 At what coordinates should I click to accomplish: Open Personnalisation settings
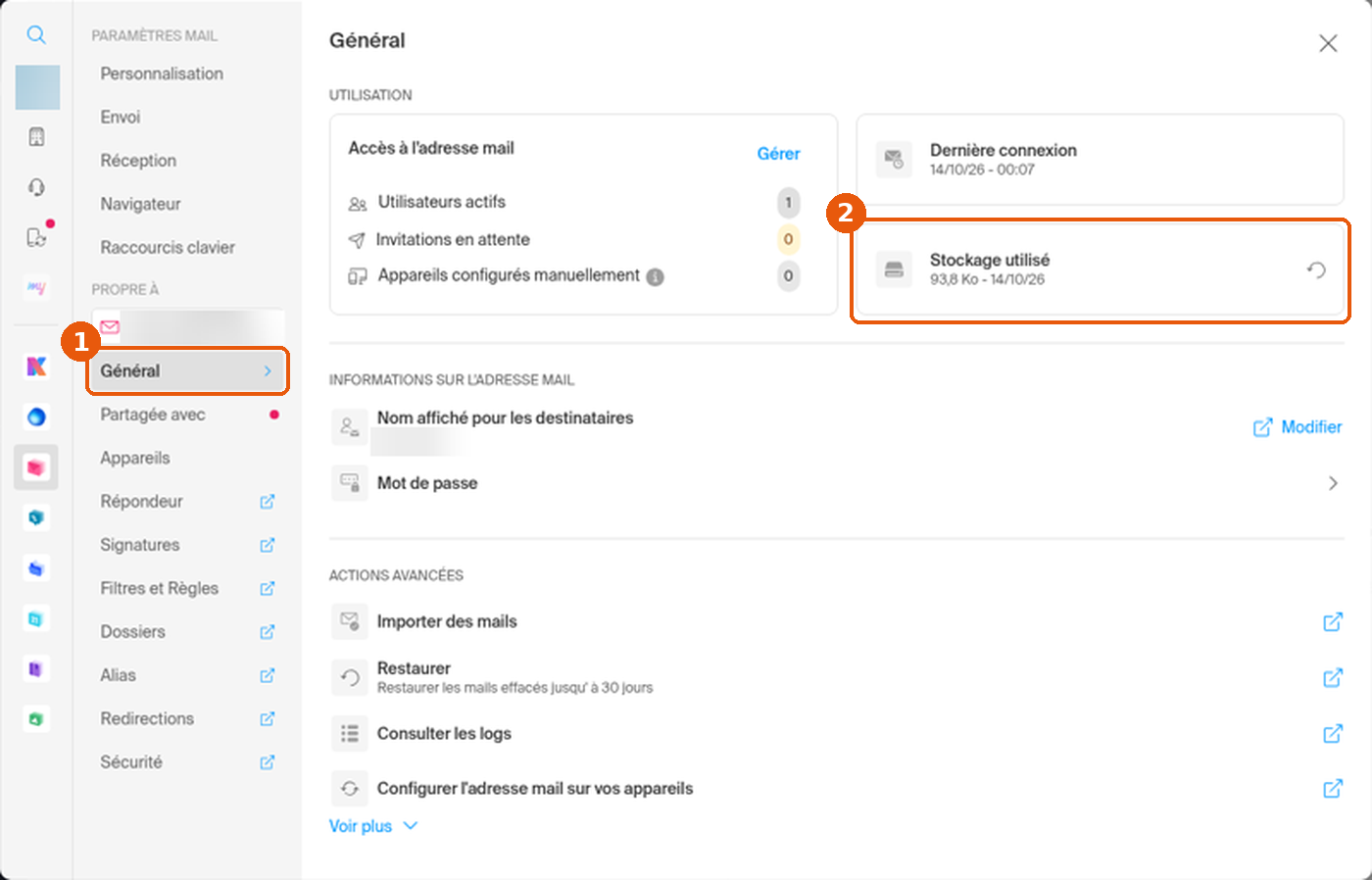point(162,73)
